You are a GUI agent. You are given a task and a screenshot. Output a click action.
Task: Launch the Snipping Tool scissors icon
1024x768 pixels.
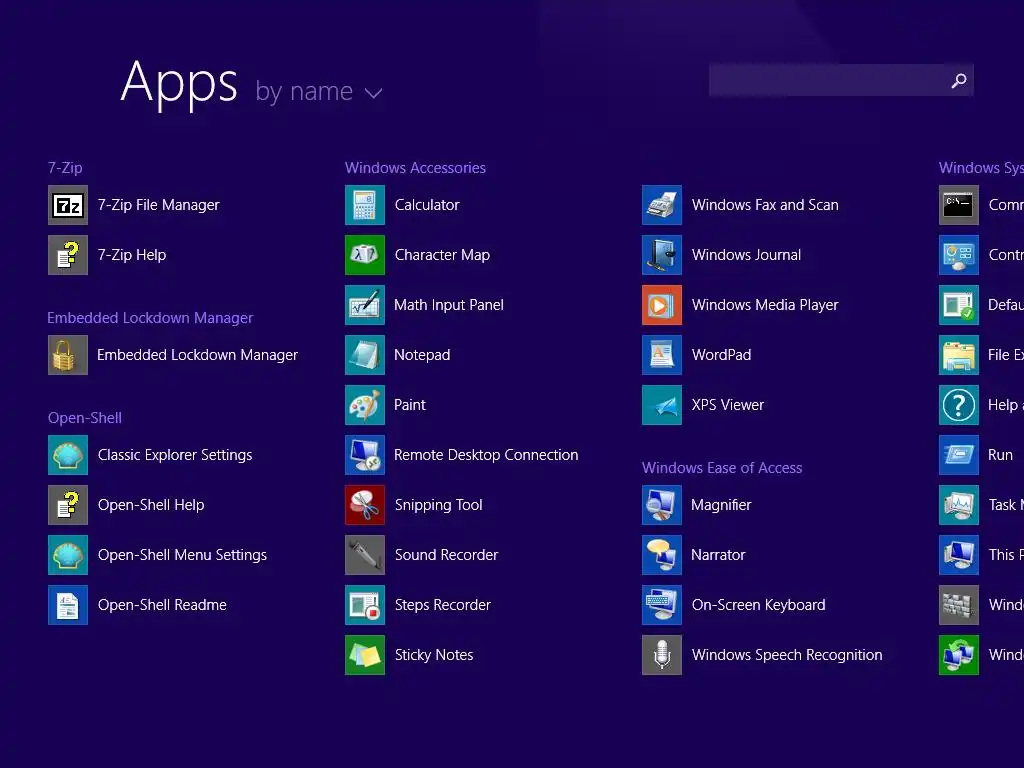click(x=365, y=505)
